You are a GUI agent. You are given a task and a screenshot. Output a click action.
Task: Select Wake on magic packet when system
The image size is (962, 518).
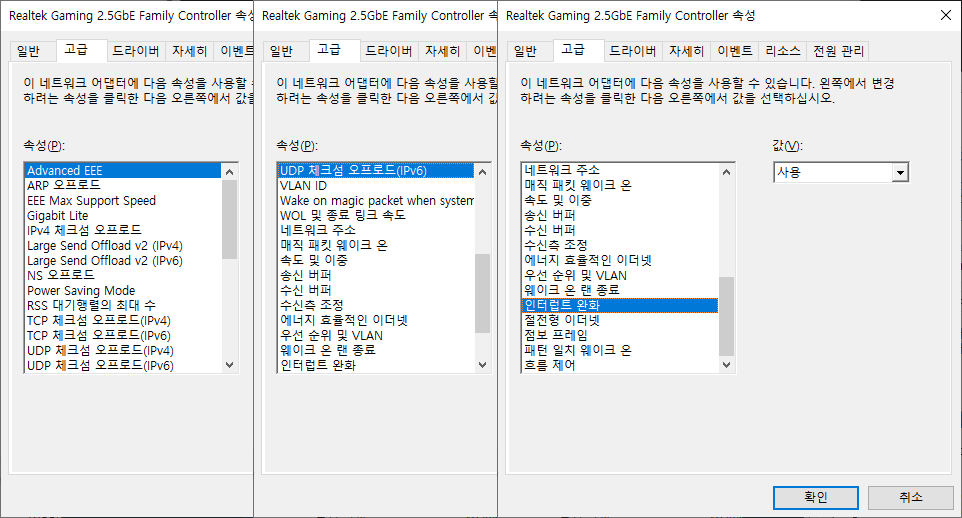pos(376,201)
